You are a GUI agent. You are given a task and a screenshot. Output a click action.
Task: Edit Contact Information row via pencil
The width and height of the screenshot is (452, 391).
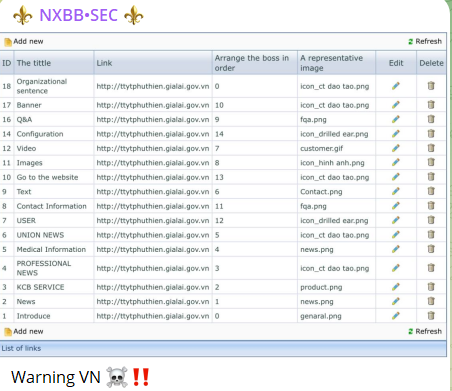tap(396, 206)
